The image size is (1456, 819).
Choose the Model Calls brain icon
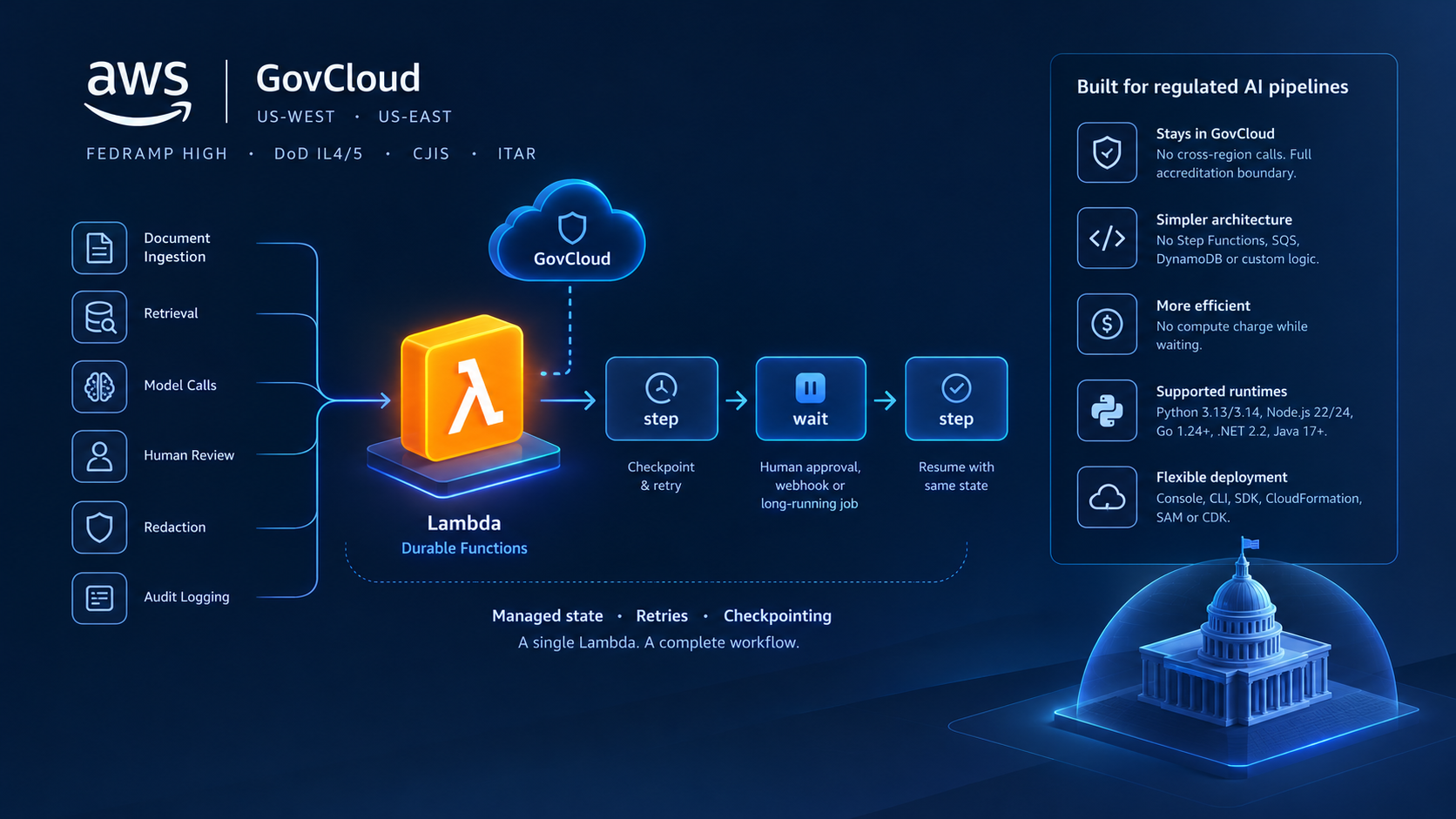[99, 386]
